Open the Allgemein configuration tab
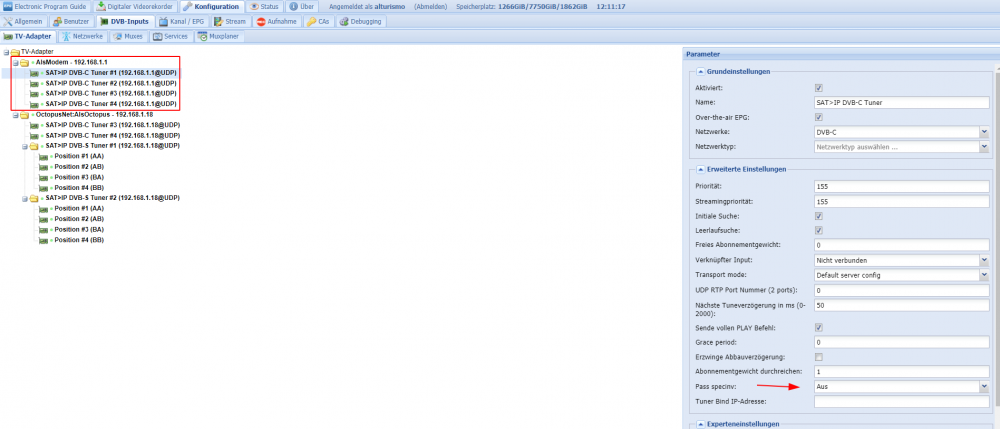The width and height of the screenshot is (1000, 429). coord(24,21)
